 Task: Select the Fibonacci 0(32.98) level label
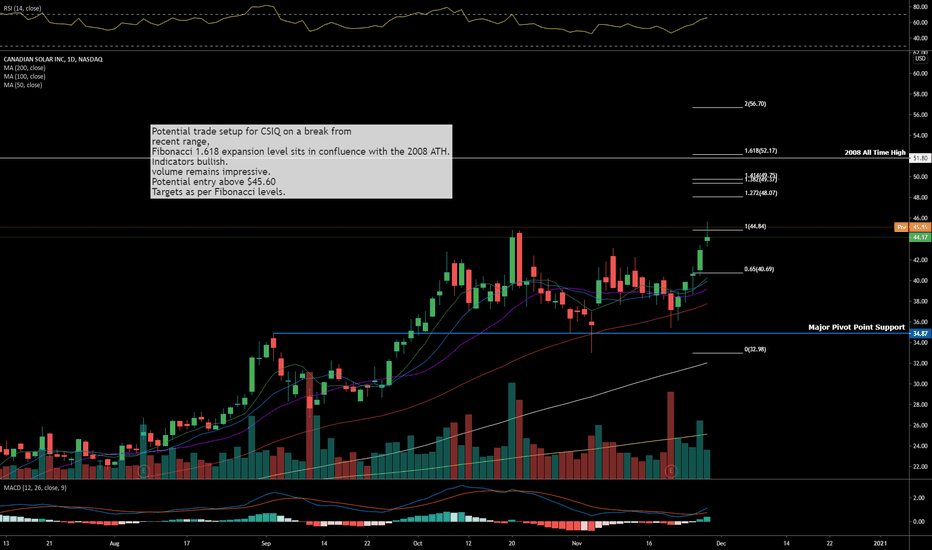coord(755,350)
